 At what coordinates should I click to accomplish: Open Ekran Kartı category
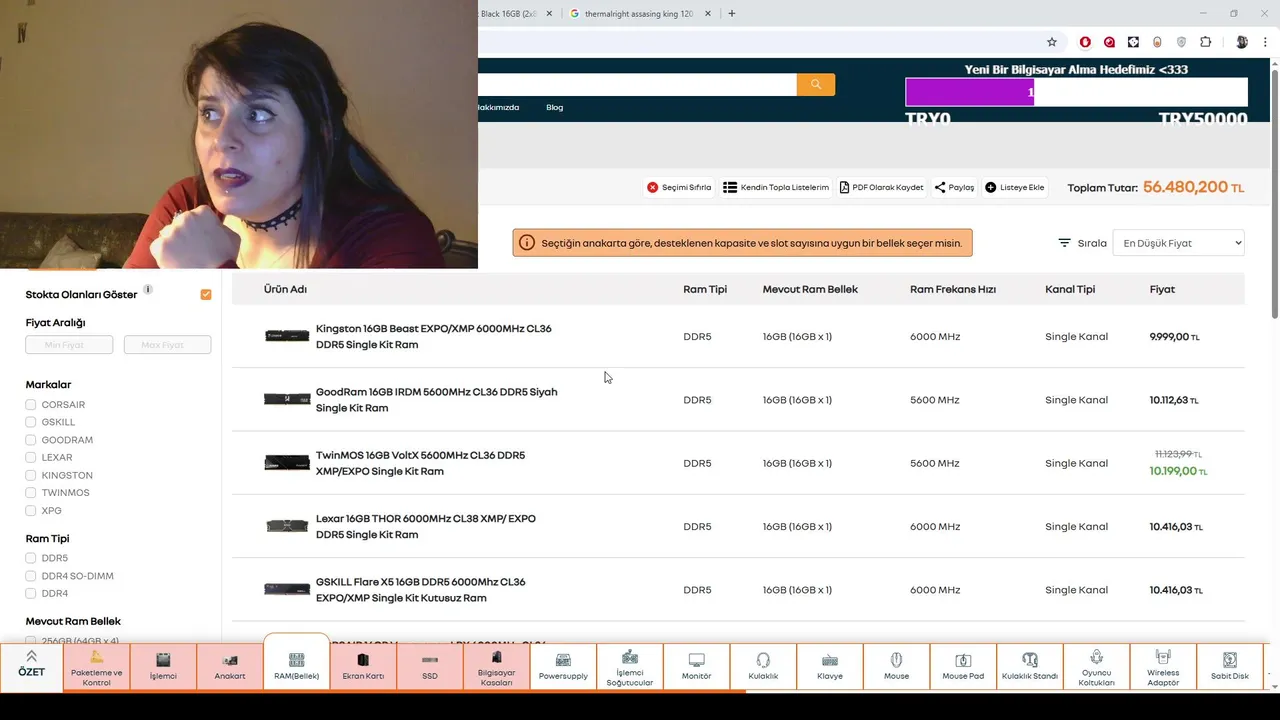click(363, 666)
